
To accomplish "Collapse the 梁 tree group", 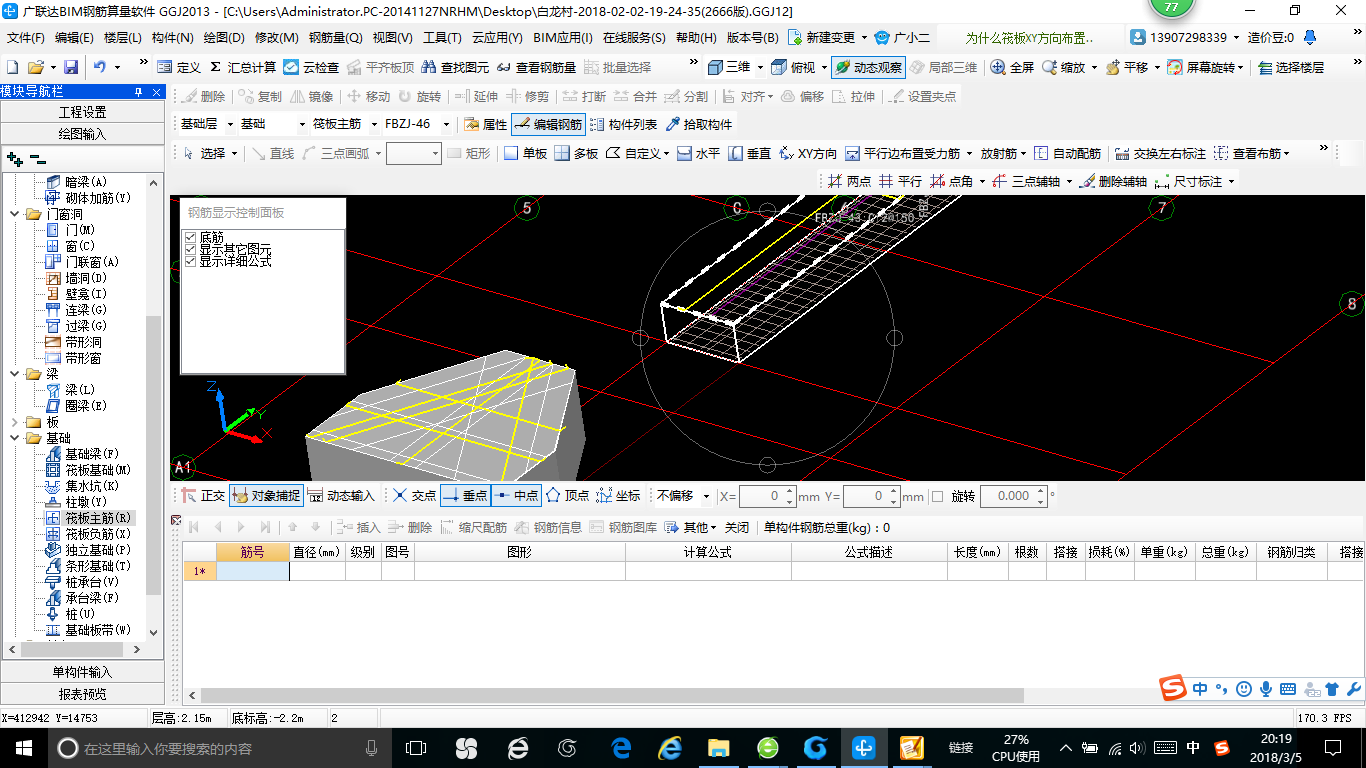I will pyautogui.click(x=15, y=374).
